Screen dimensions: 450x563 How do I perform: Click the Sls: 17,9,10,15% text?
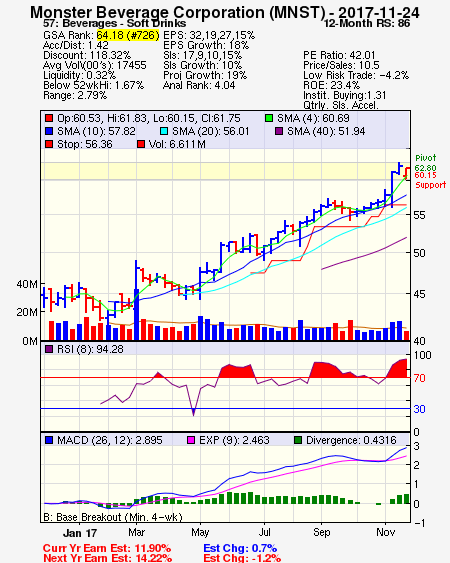click(x=203, y=55)
